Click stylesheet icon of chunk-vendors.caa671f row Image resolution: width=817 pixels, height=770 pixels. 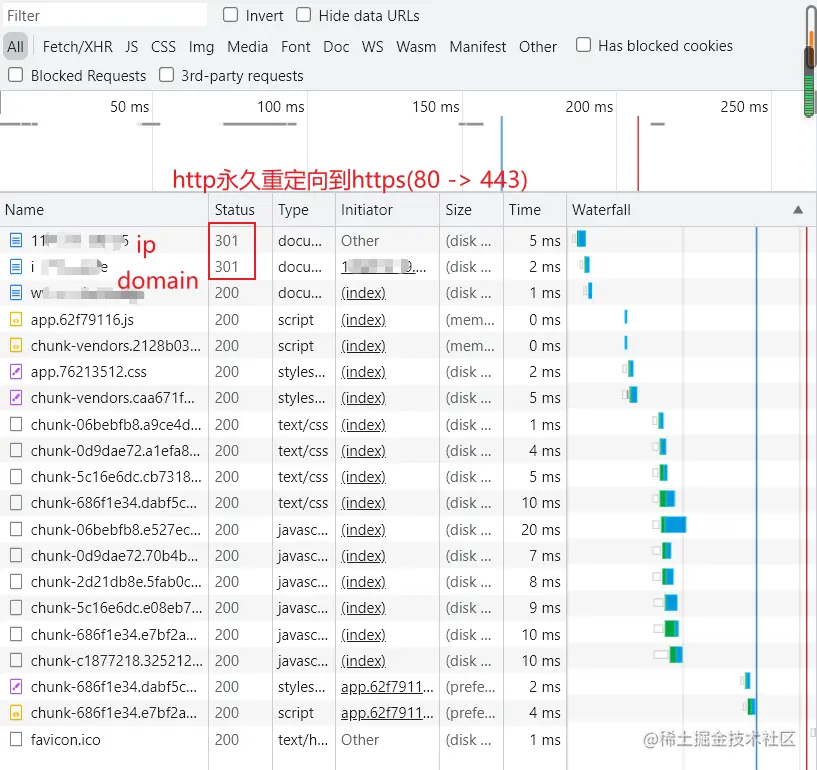pos(16,398)
